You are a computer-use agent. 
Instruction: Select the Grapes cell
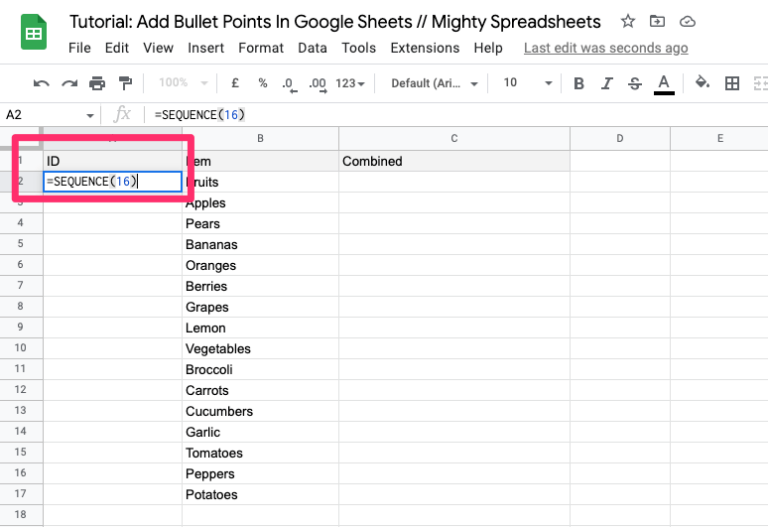pyautogui.click(x=260, y=307)
